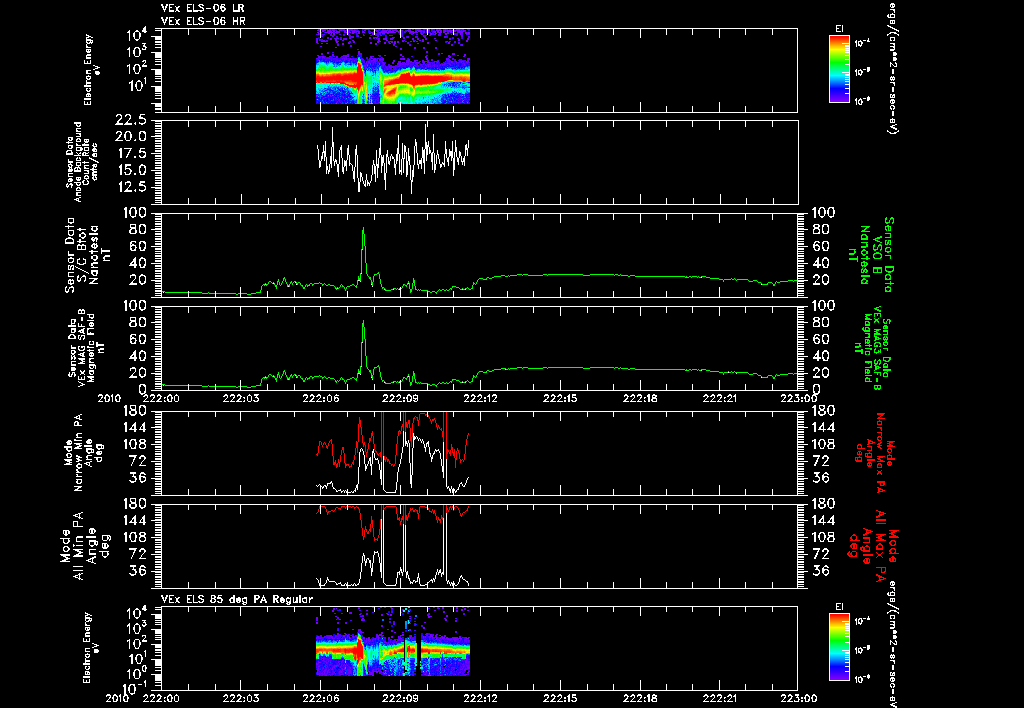Click the 222:03 label under the MAG SAF-B panel

[x=241, y=398]
